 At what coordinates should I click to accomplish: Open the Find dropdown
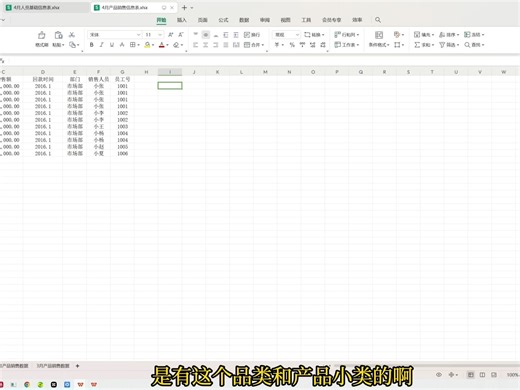click(x=474, y=45)
